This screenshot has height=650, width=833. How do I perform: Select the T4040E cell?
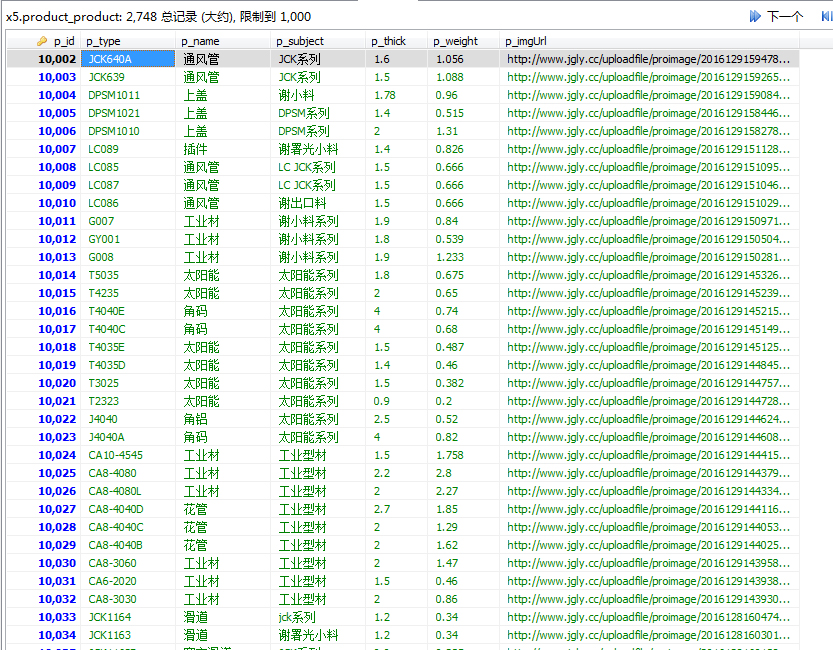click(128, 311)
